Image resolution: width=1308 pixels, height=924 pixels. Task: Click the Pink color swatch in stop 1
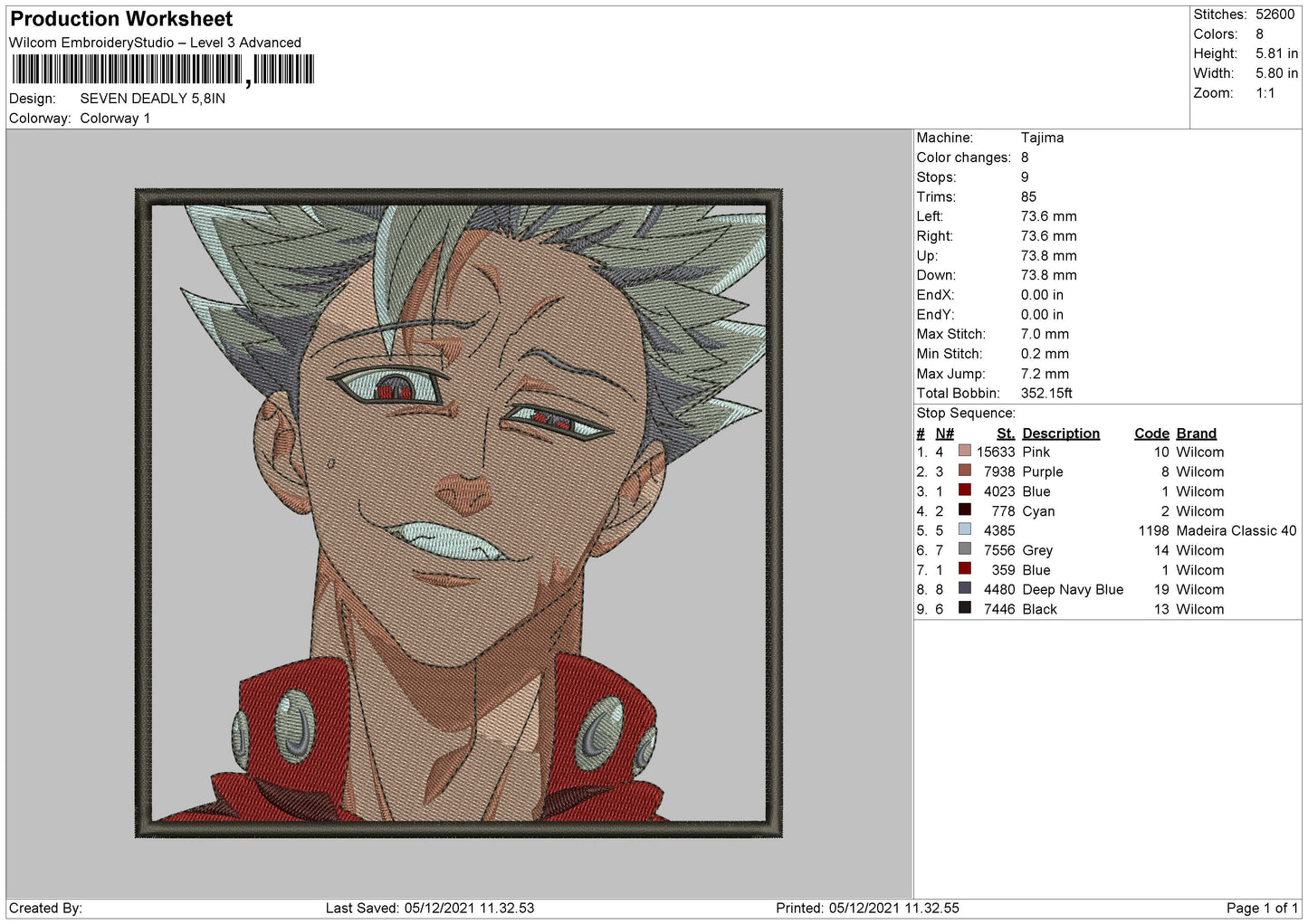pyautogui.click(x=965, y=451)
